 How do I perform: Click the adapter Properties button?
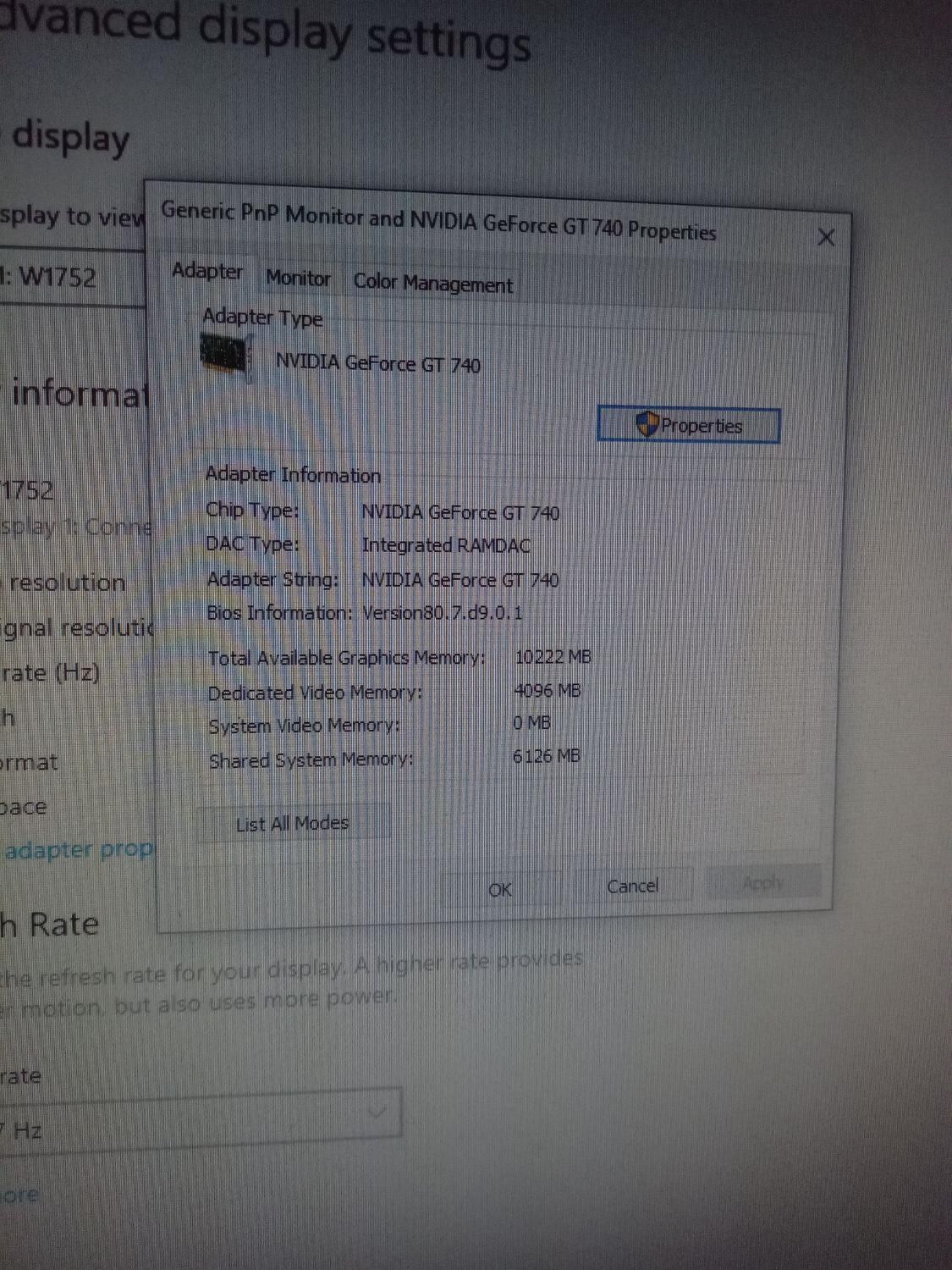pos(688,425)
